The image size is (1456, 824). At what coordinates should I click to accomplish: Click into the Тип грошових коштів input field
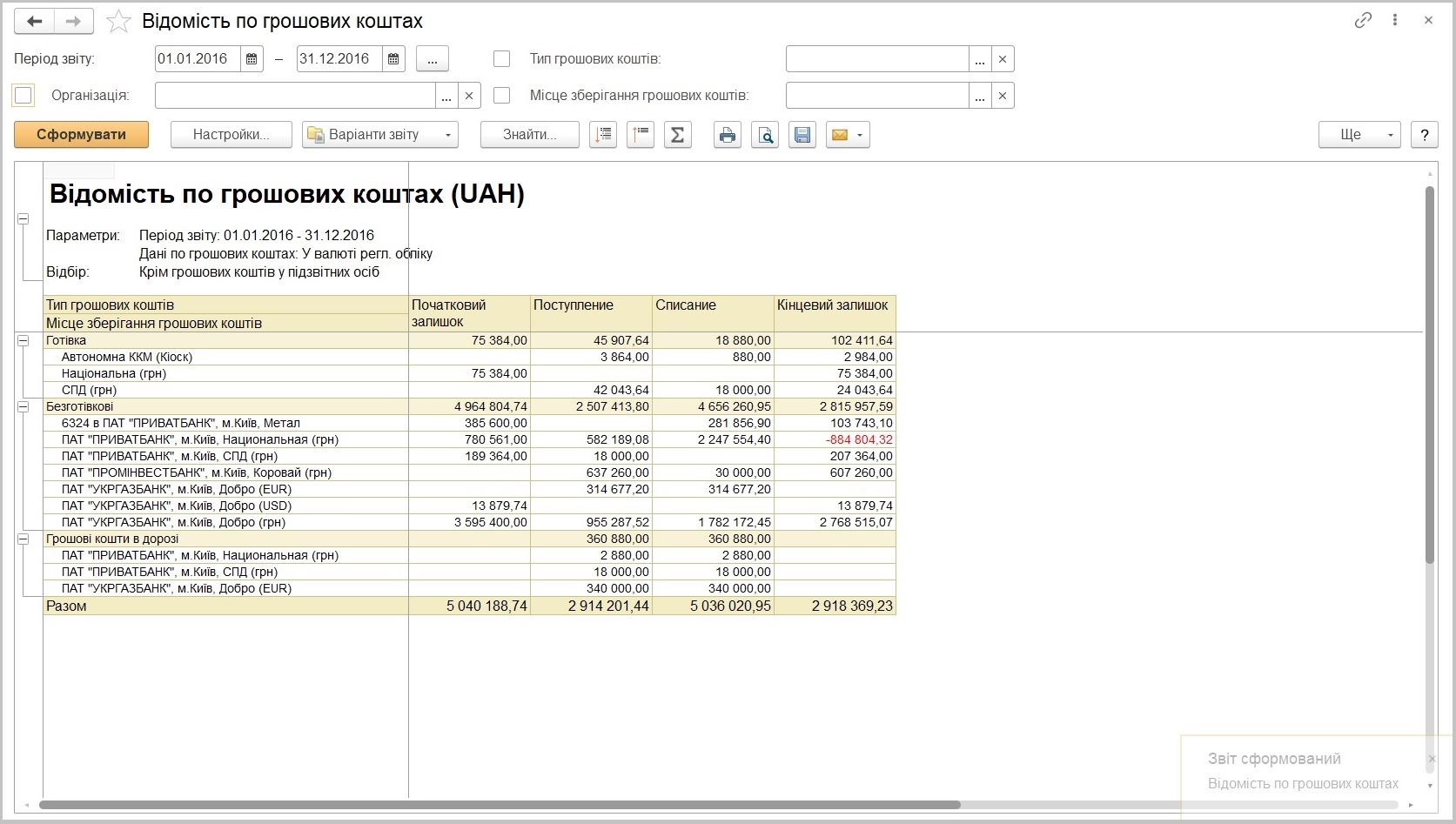pyautogui.click(x=877, y=59)
